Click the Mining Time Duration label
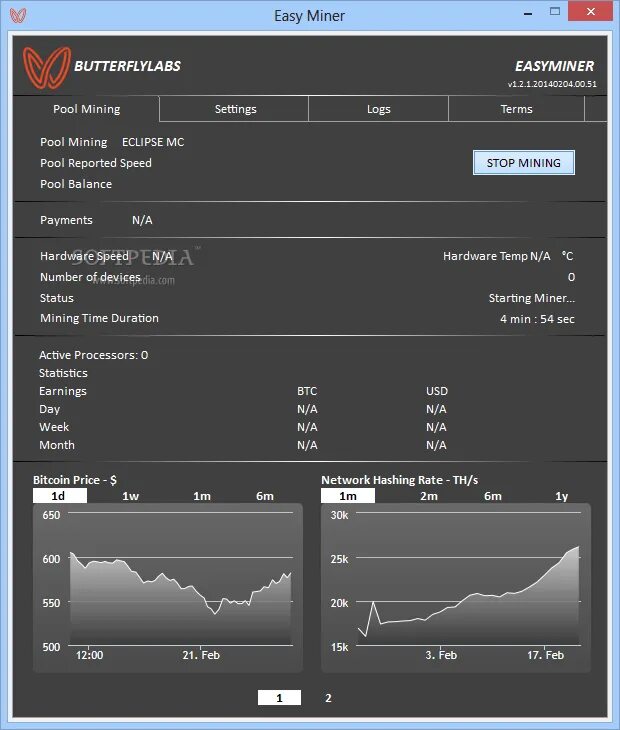Image resolution: width=620 pixels, height=730 pixels. (x=99, y=318)
